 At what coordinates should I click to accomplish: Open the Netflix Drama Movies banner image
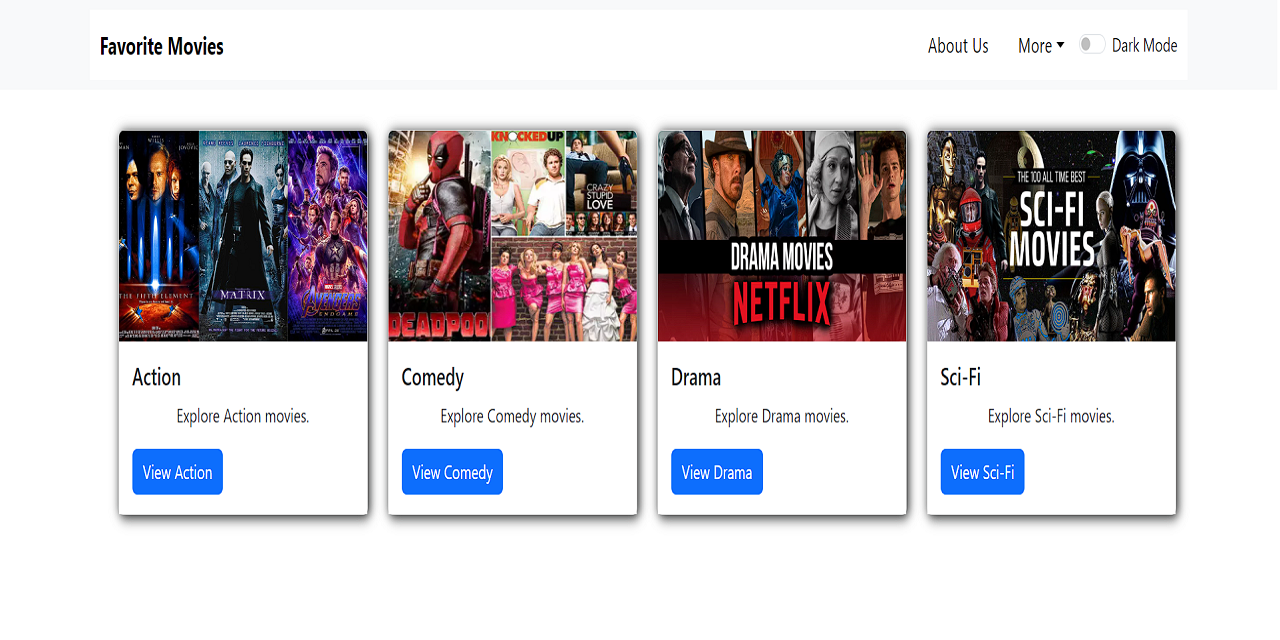781,235
